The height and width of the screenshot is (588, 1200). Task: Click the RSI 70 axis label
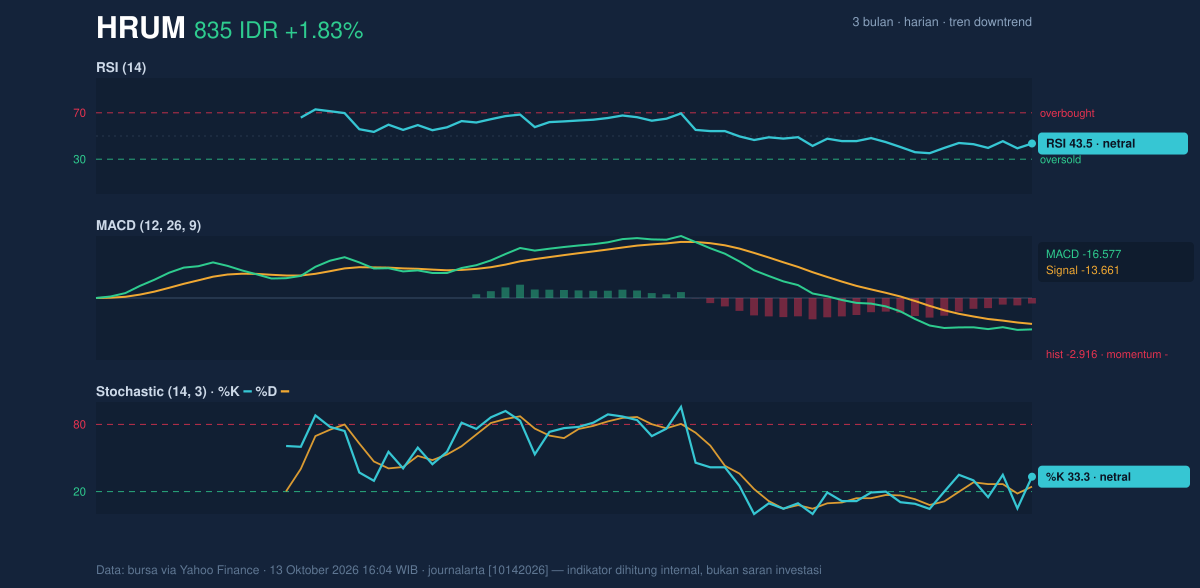coord(79,113)
